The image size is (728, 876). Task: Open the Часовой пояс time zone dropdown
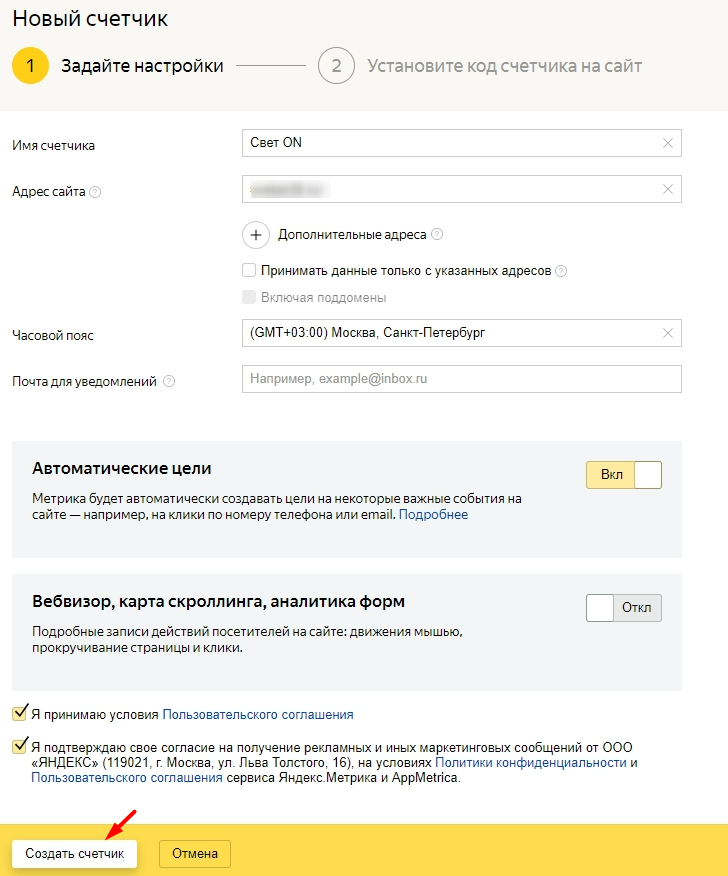pos(450,333)
